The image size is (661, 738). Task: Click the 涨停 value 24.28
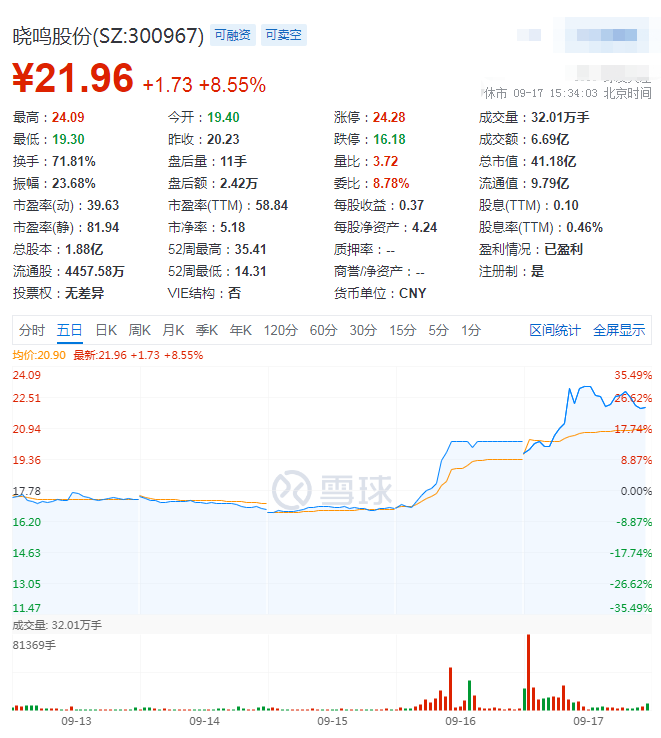pyautogui.click(x=389, y=117)
